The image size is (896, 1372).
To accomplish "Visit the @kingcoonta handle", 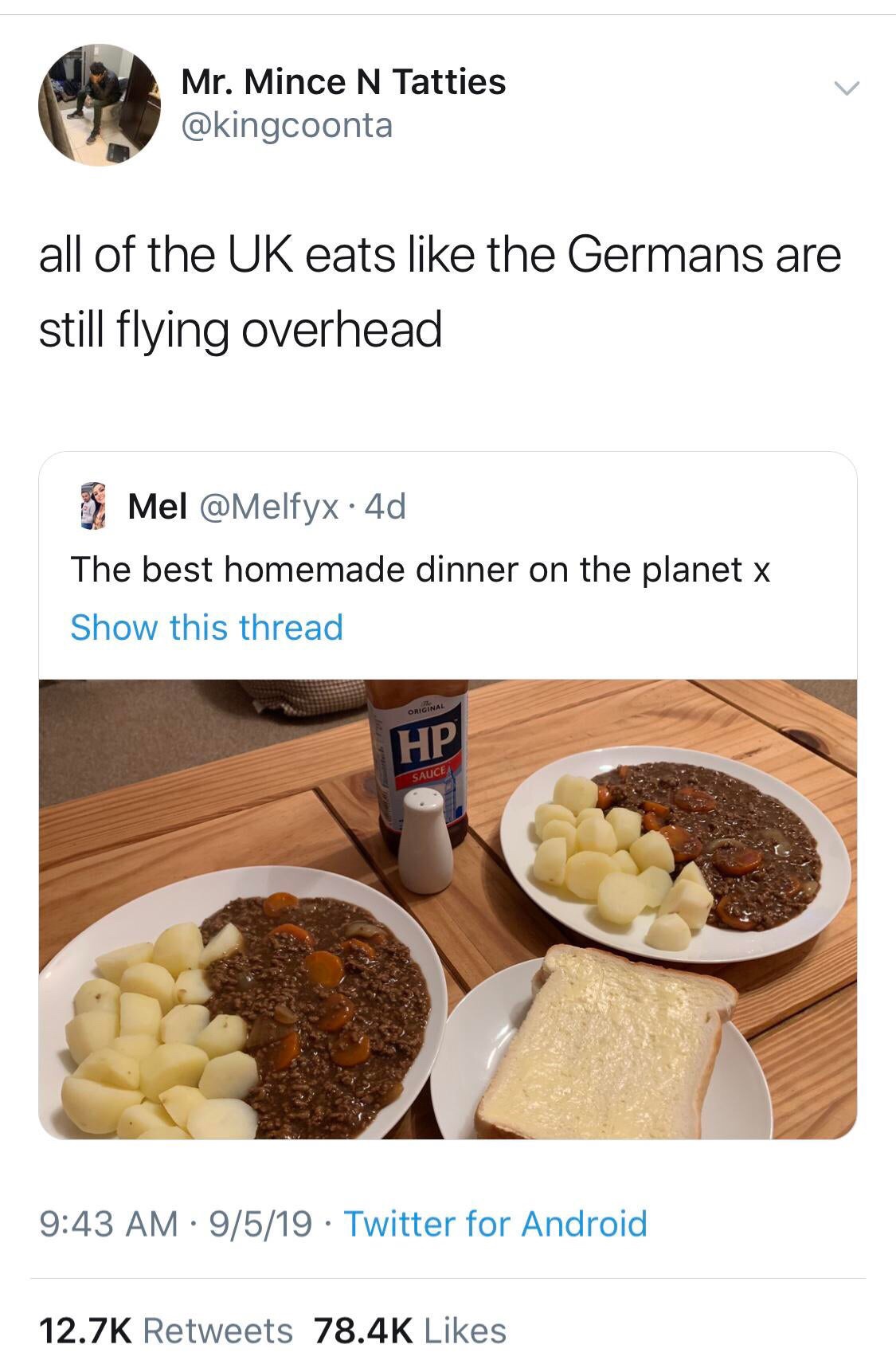I will (287, 125).
